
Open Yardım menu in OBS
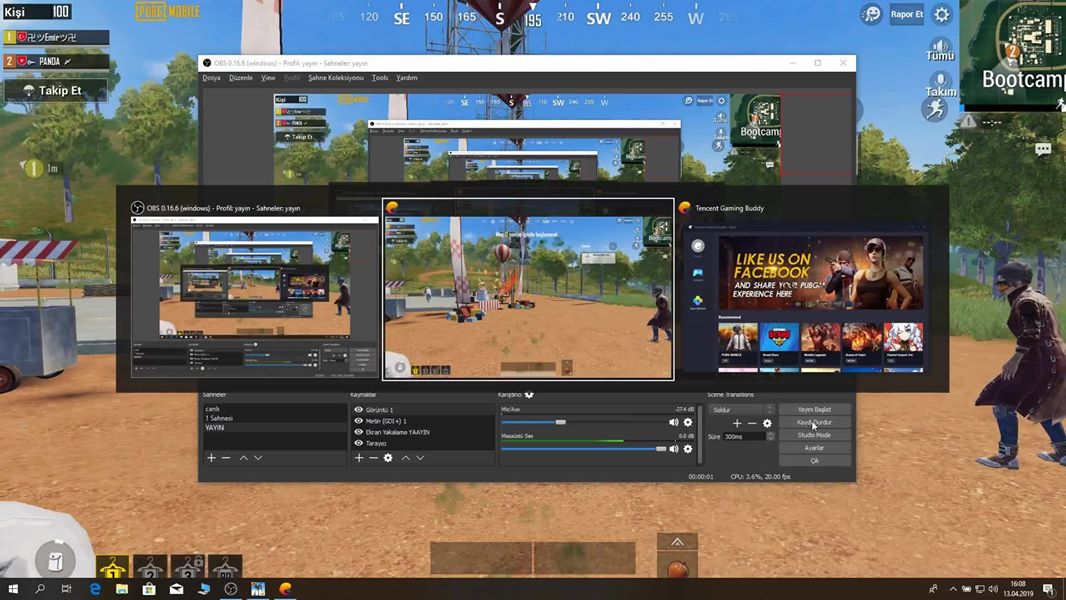pyautogui.click(x=407, y=77)
